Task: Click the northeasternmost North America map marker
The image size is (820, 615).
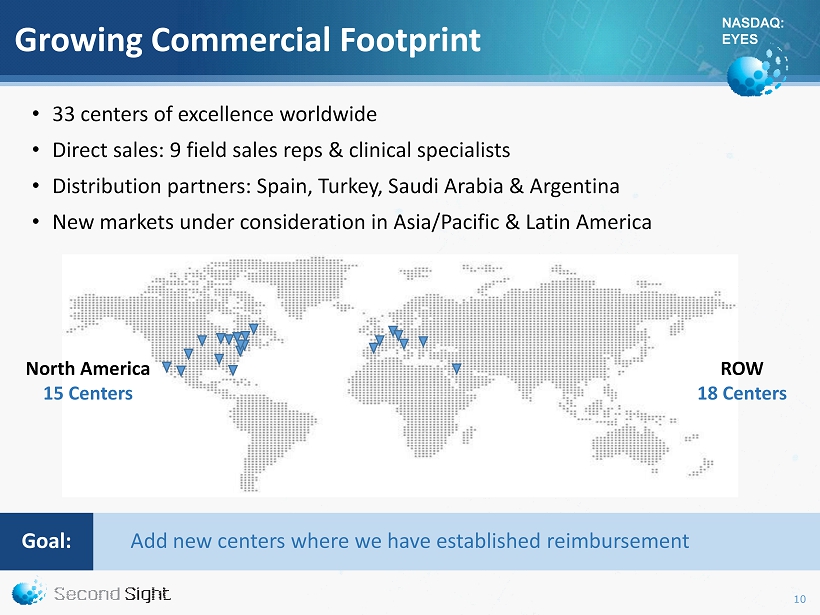Action: click(x=254, y=328)
